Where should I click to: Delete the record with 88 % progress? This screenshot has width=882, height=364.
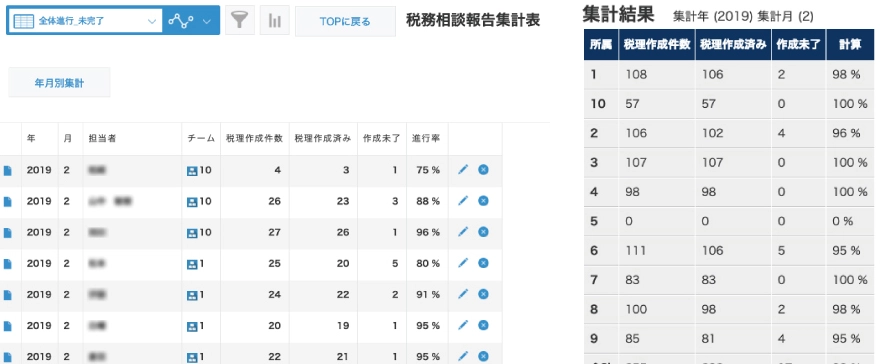point(483,200)
